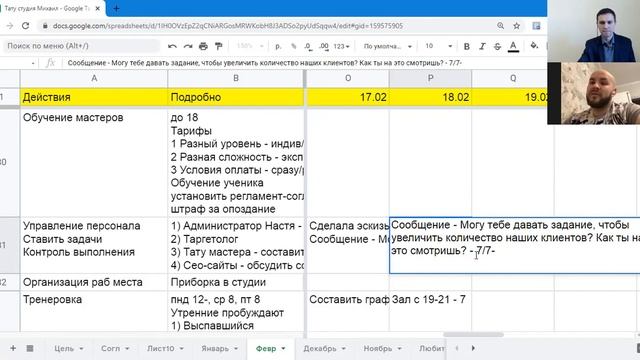Open the zoom level dropdown
Image resolution: width=640 pixels, height=360 pixels.
[250, 46]
